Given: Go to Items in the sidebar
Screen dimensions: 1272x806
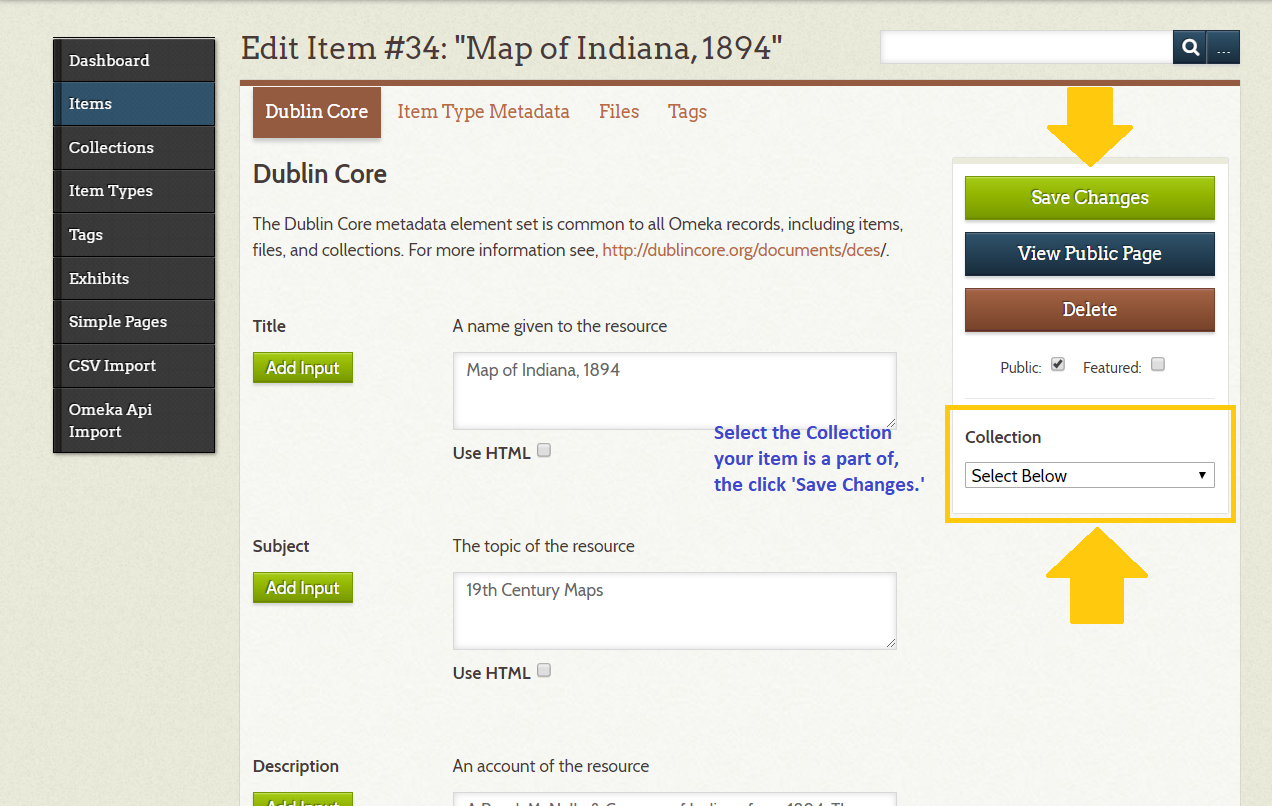Looking at the screenshot, I should [x=134, y=104].
